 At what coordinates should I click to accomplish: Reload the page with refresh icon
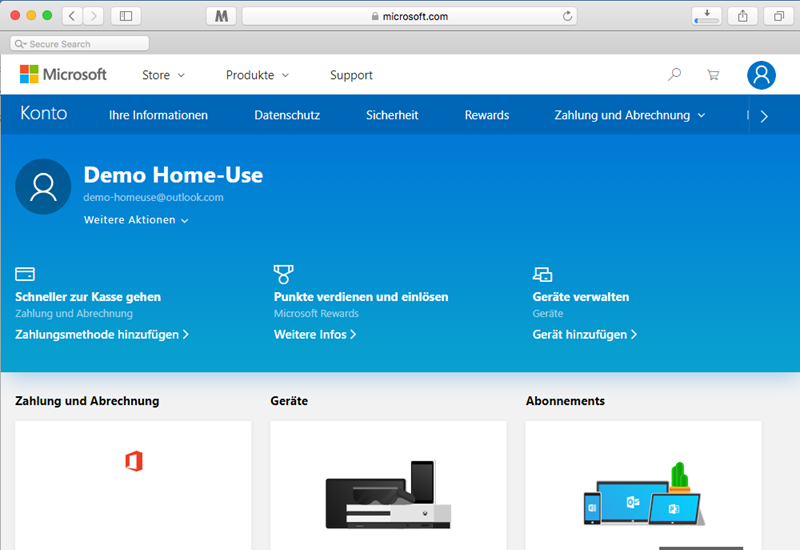coord(567,16)
